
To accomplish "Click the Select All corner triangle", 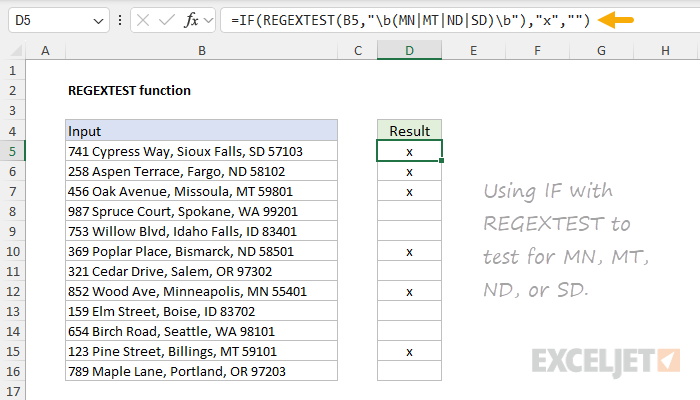I will 15,50.
